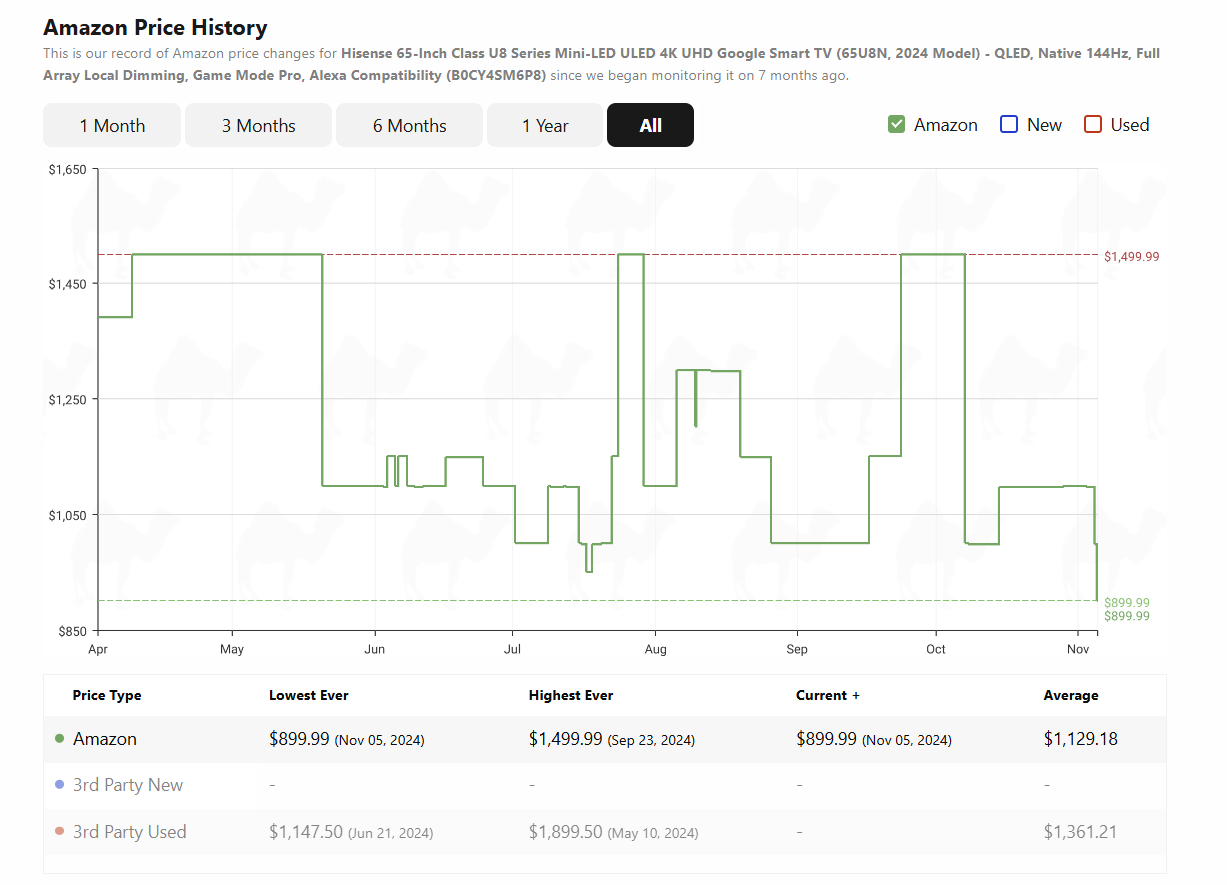Select the All time range
The width and height of the screenshot is (1227, 885).
point(650,125)
